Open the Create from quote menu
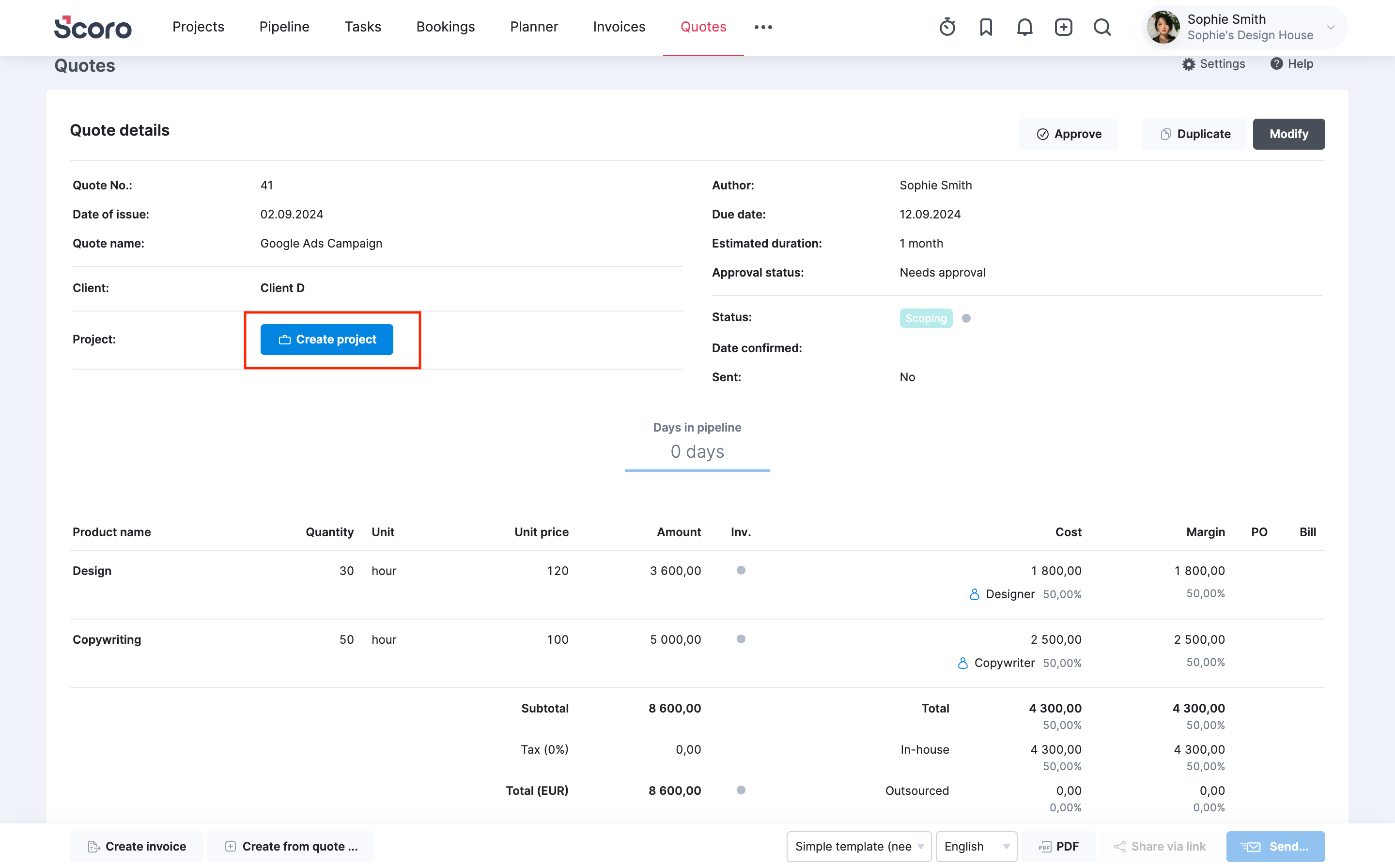The height and width of the screenshot is (868, 1395). 291,846
